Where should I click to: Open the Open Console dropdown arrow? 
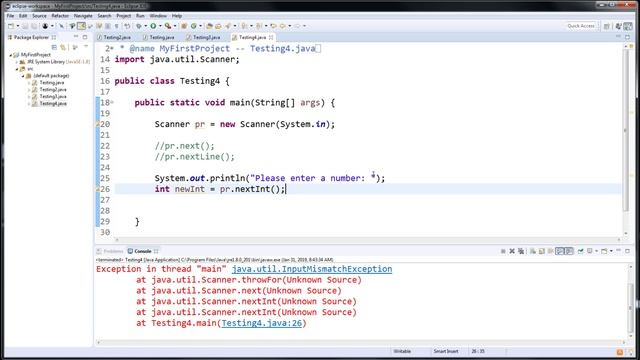coord(611,251)
